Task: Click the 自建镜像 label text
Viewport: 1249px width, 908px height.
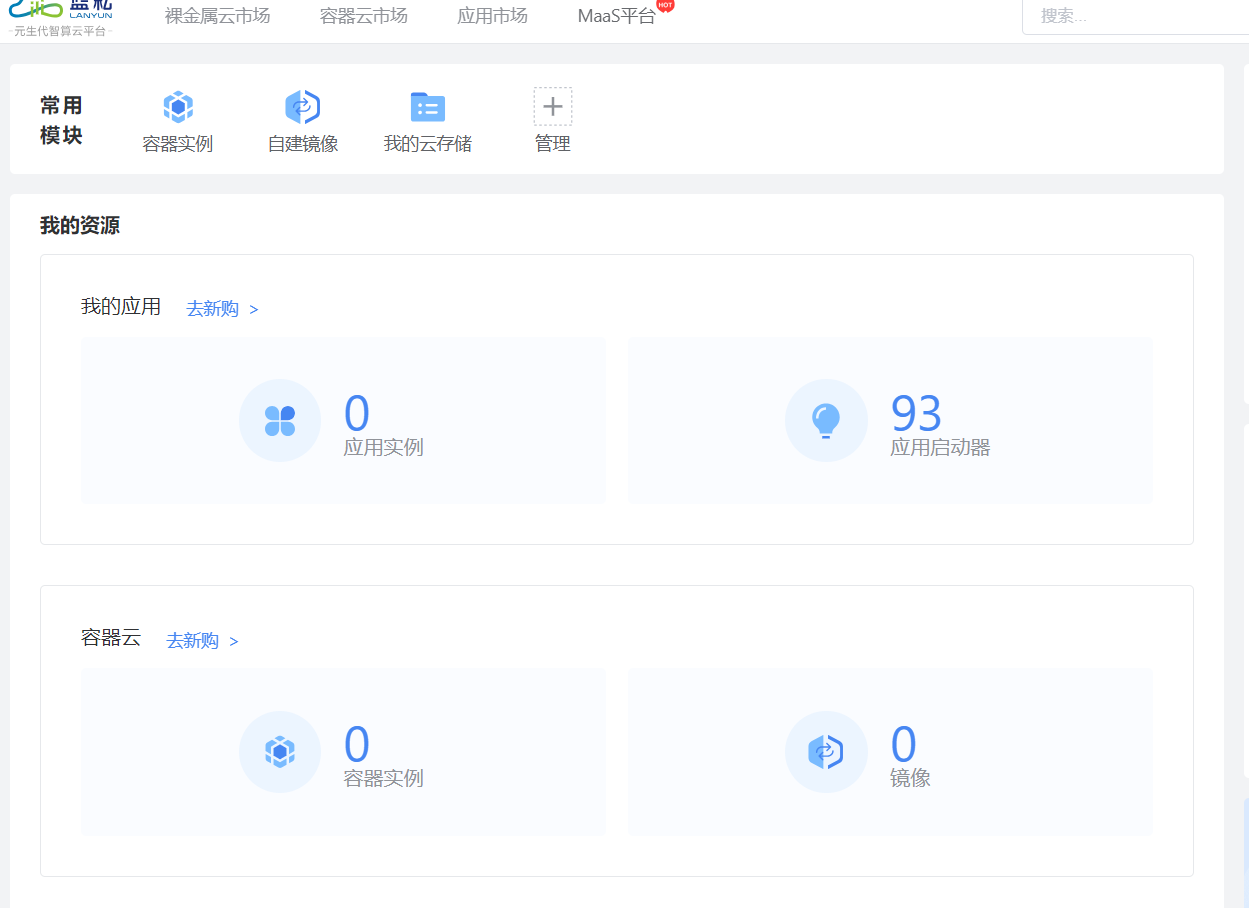Action: 303,144
